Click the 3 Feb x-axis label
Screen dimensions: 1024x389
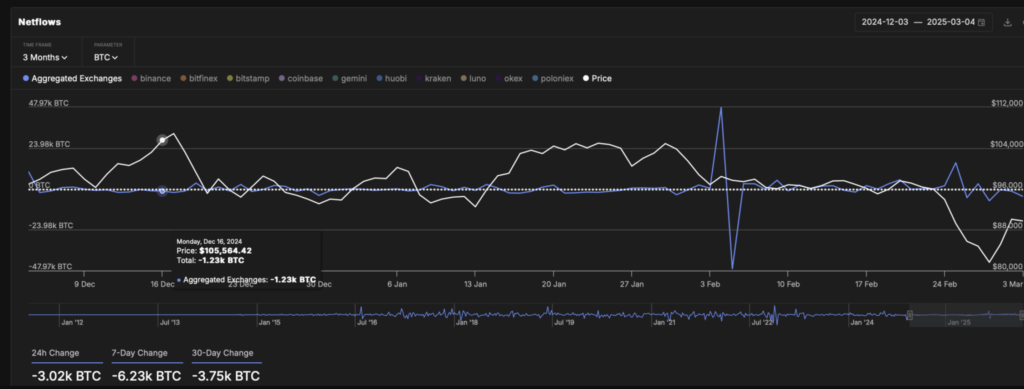click(x=710, y=285)
